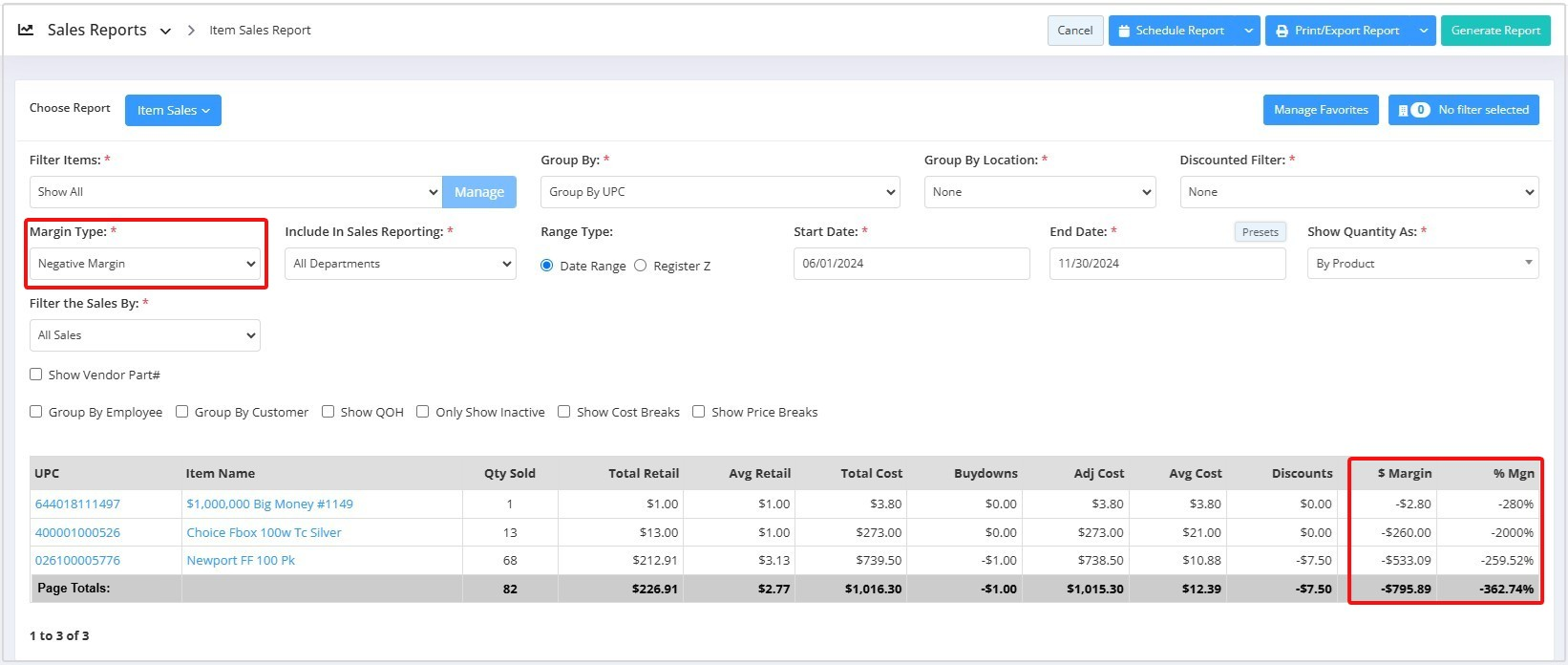The height and width of the screenshot is (665, 1568).
Task: Open the Margin Type dropdown
Action: pyautogui.click(x=145, y=264)
